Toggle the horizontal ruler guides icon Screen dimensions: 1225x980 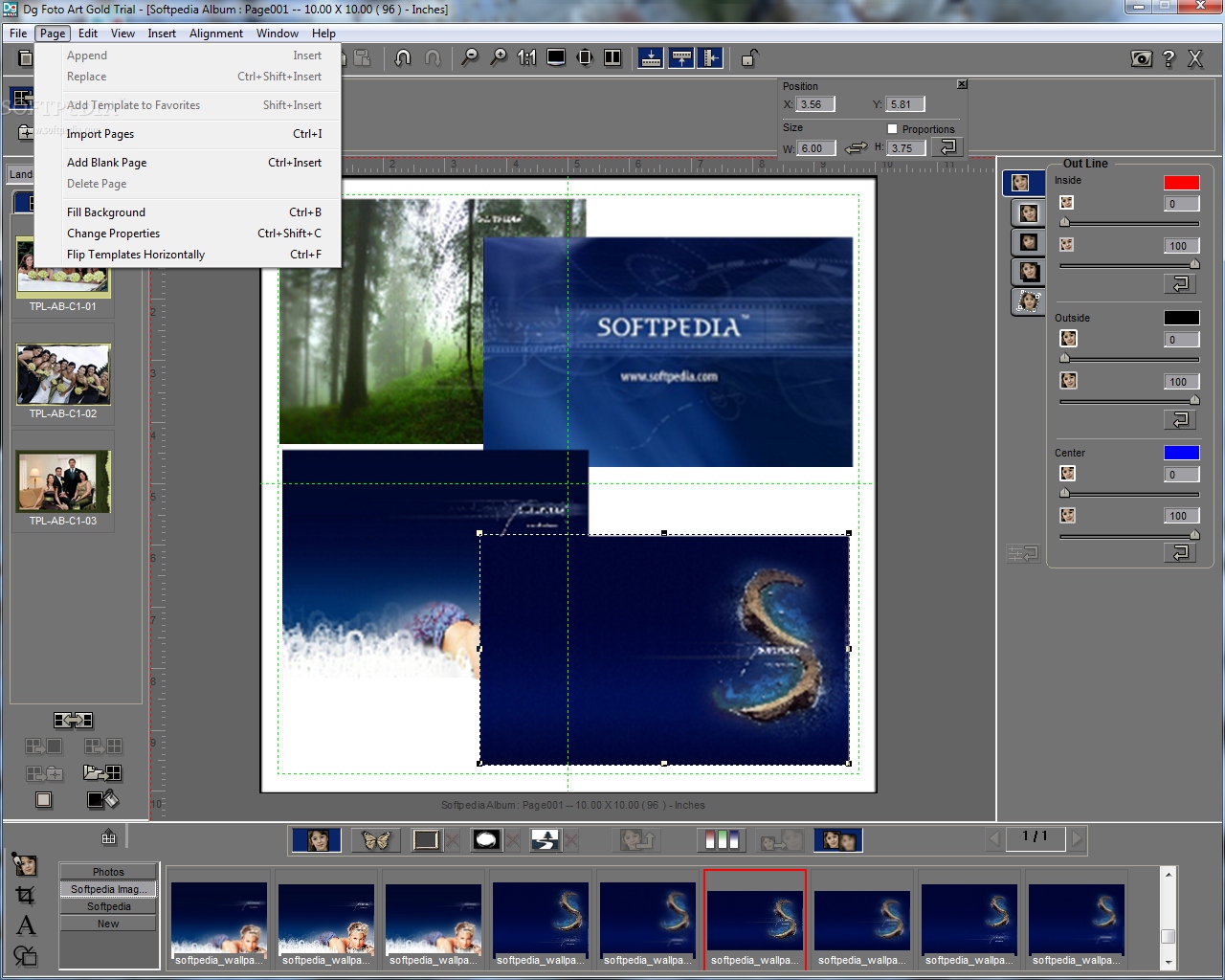click(651, 58)
